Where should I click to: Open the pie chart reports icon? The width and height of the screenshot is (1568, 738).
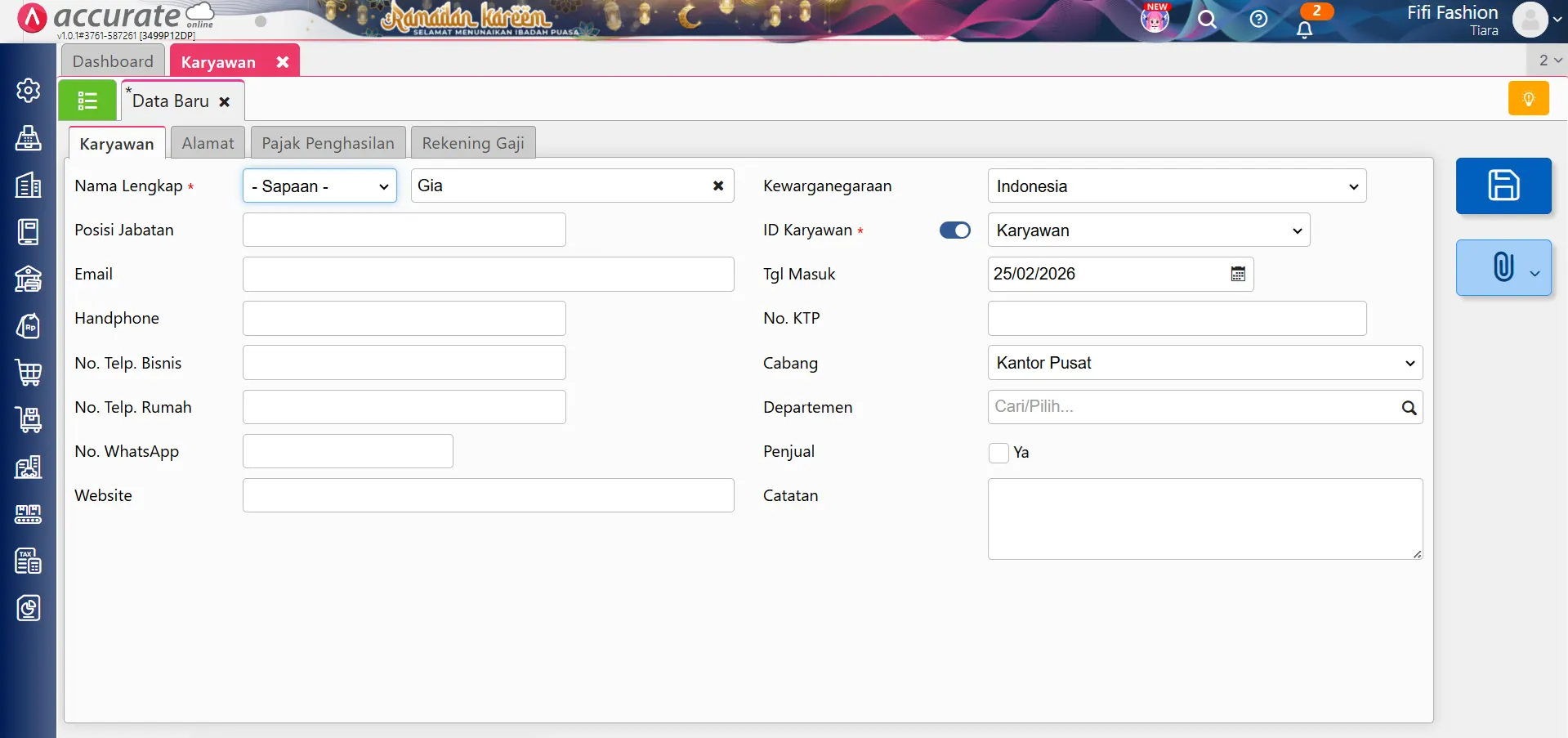coord(29,608)
